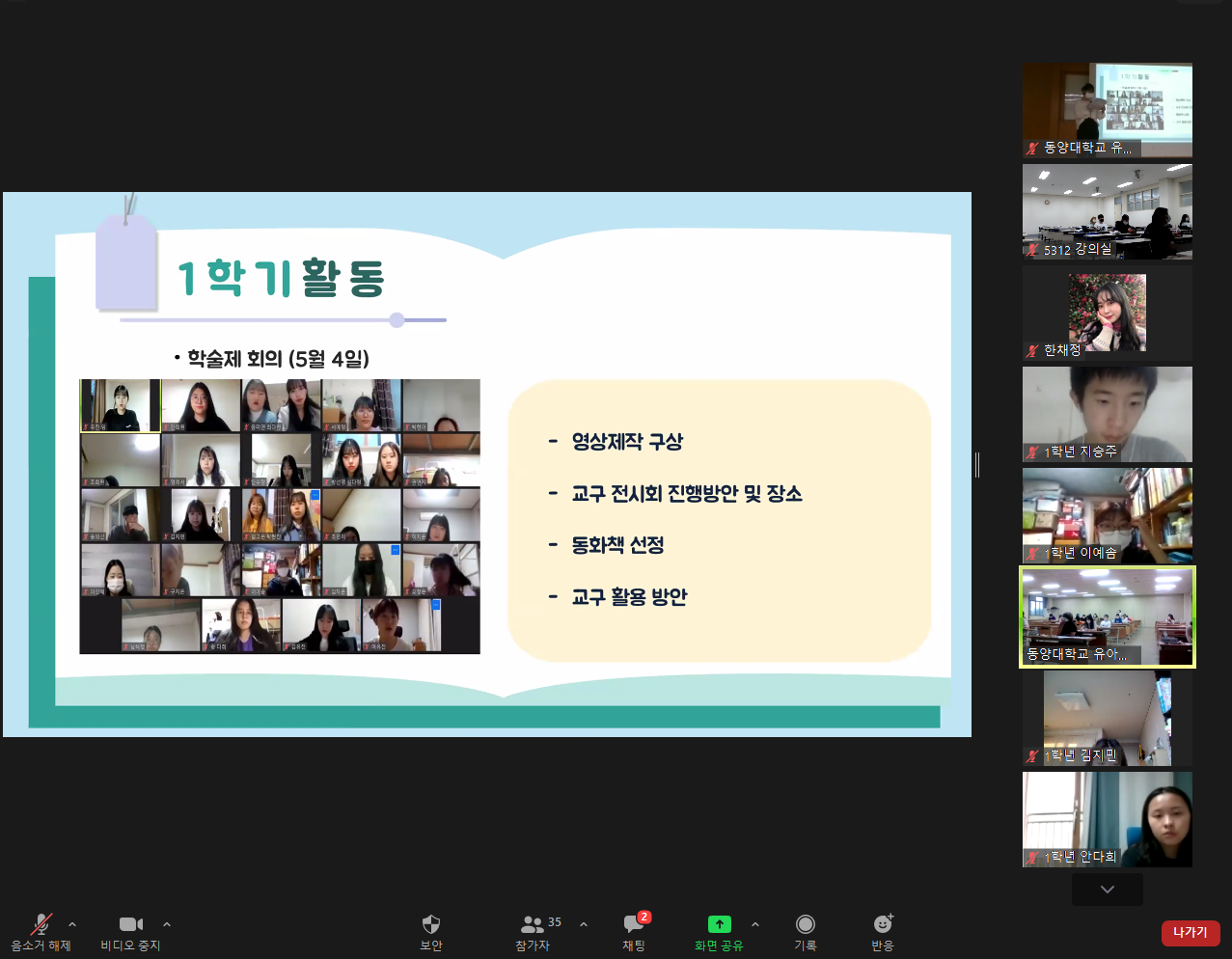Expand share options arrow beside 화면 공유
The image size is (1232, 959).
pyautogui.click(x=755, y=924)
